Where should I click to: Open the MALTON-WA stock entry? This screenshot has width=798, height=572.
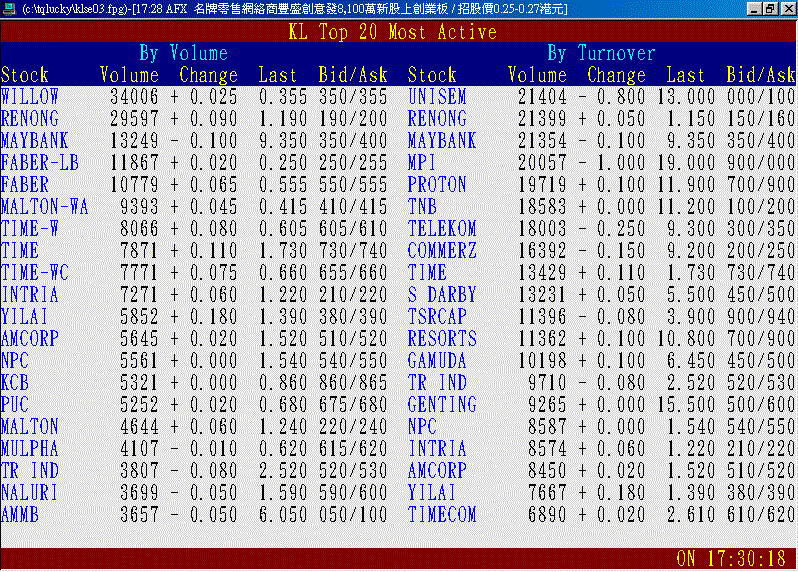(x=45, y=207)
